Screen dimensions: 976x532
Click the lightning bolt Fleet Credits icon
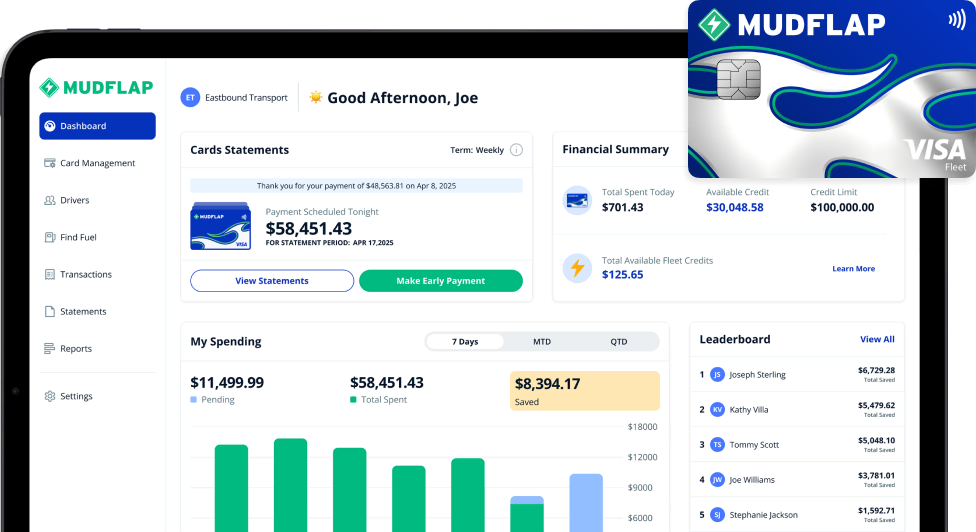577,268
